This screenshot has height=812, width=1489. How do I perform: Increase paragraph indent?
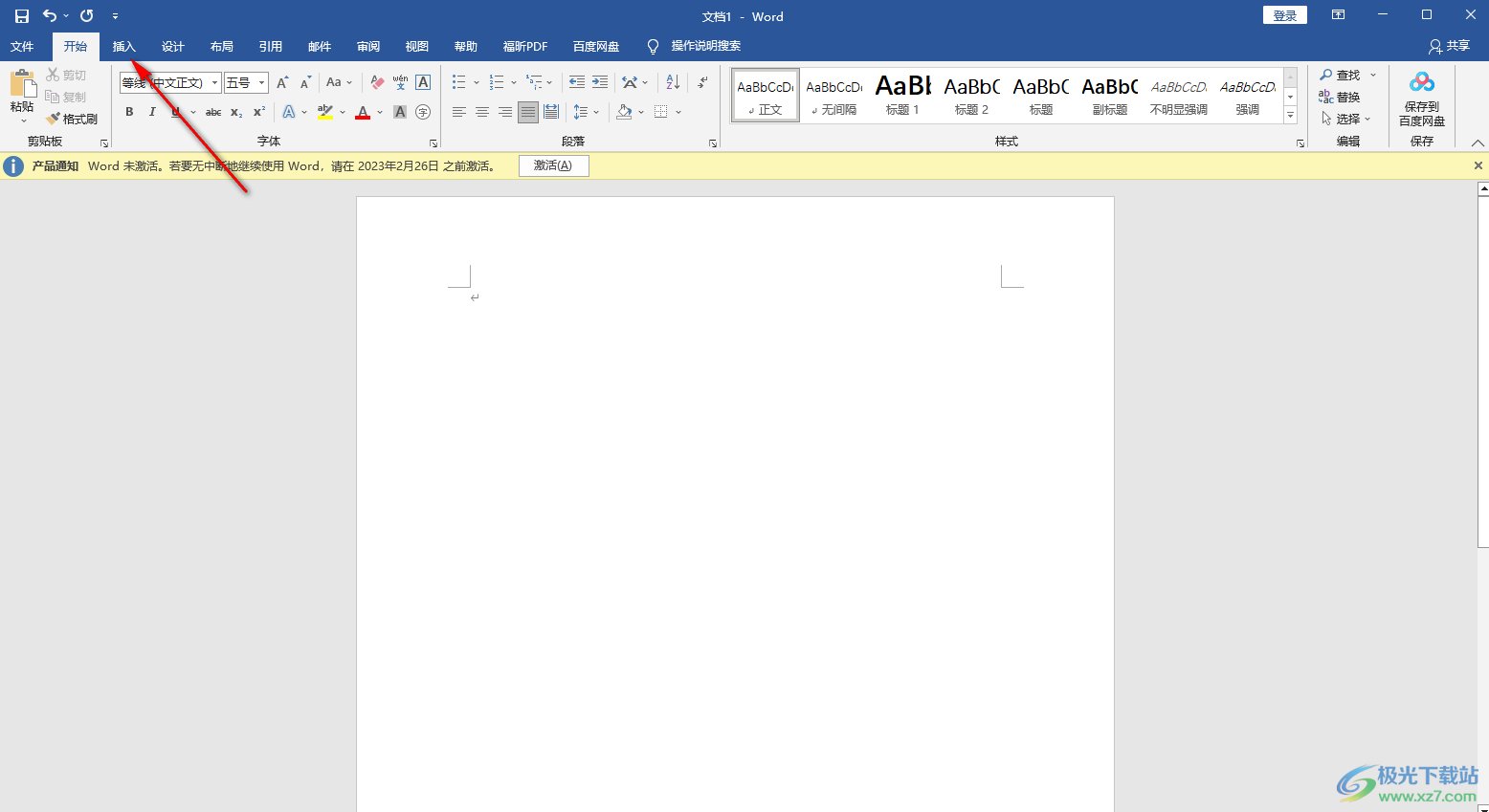coord(600,82)
